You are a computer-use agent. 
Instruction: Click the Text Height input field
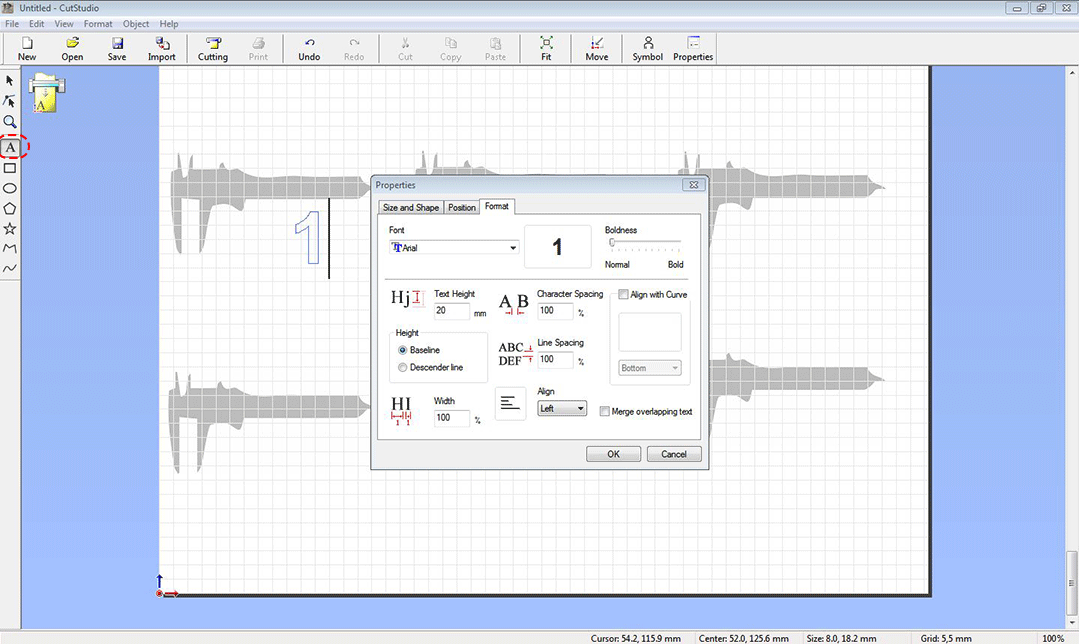pos(451,311)
